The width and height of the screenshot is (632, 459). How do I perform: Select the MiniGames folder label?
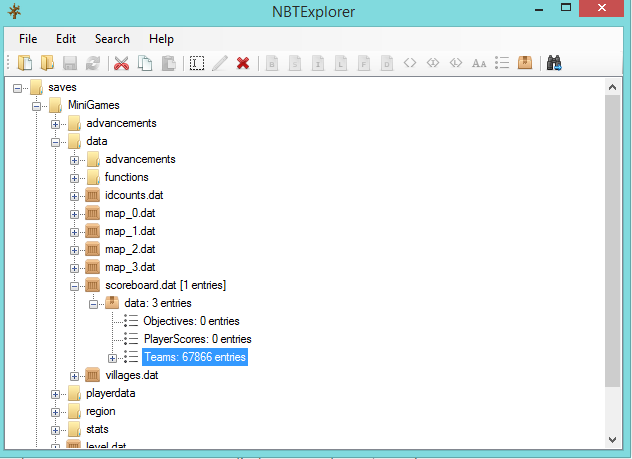[94, 105]
